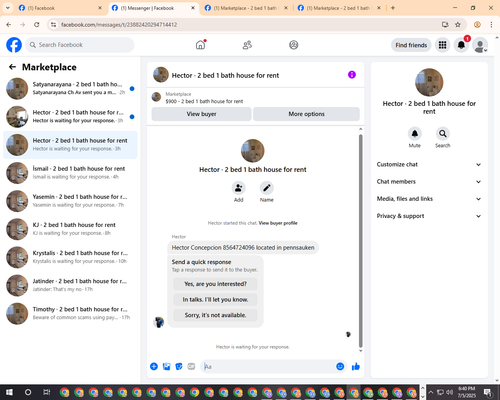Open Jatinder conversation
Screen dimensions: 500x400
(x=70, y=285)
